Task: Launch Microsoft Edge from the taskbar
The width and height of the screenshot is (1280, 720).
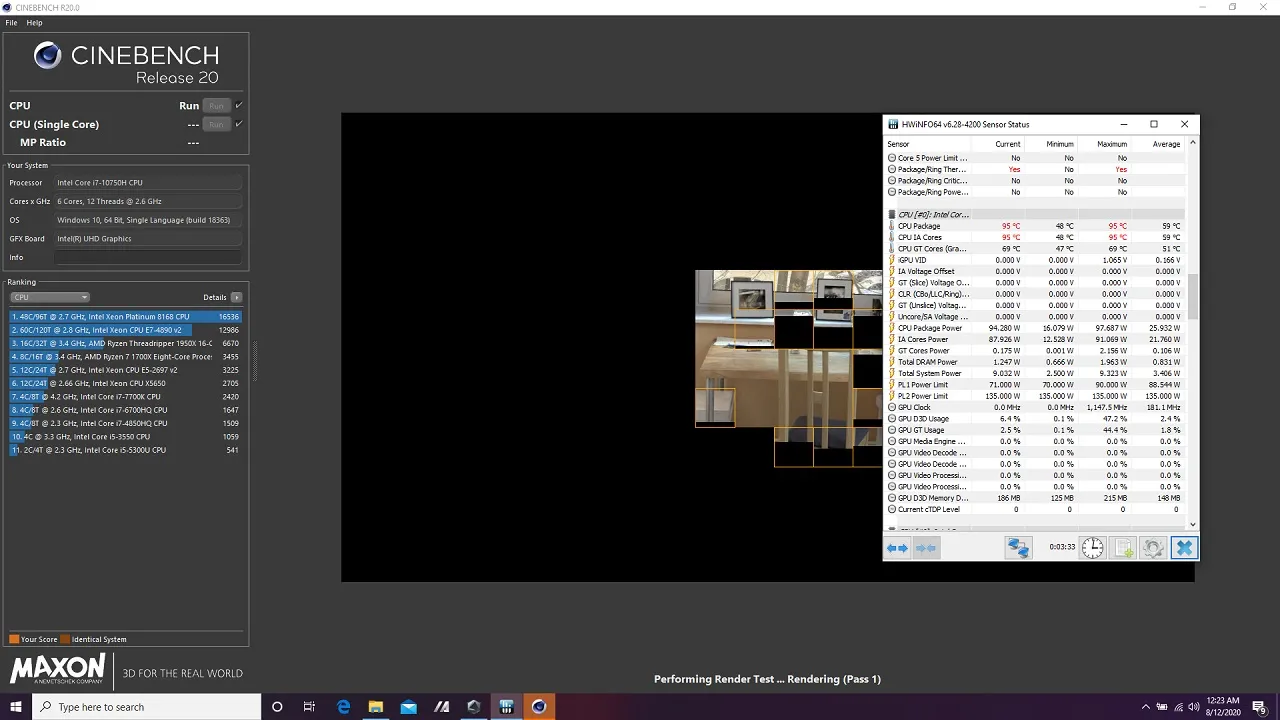Action: tap(343, 707)
